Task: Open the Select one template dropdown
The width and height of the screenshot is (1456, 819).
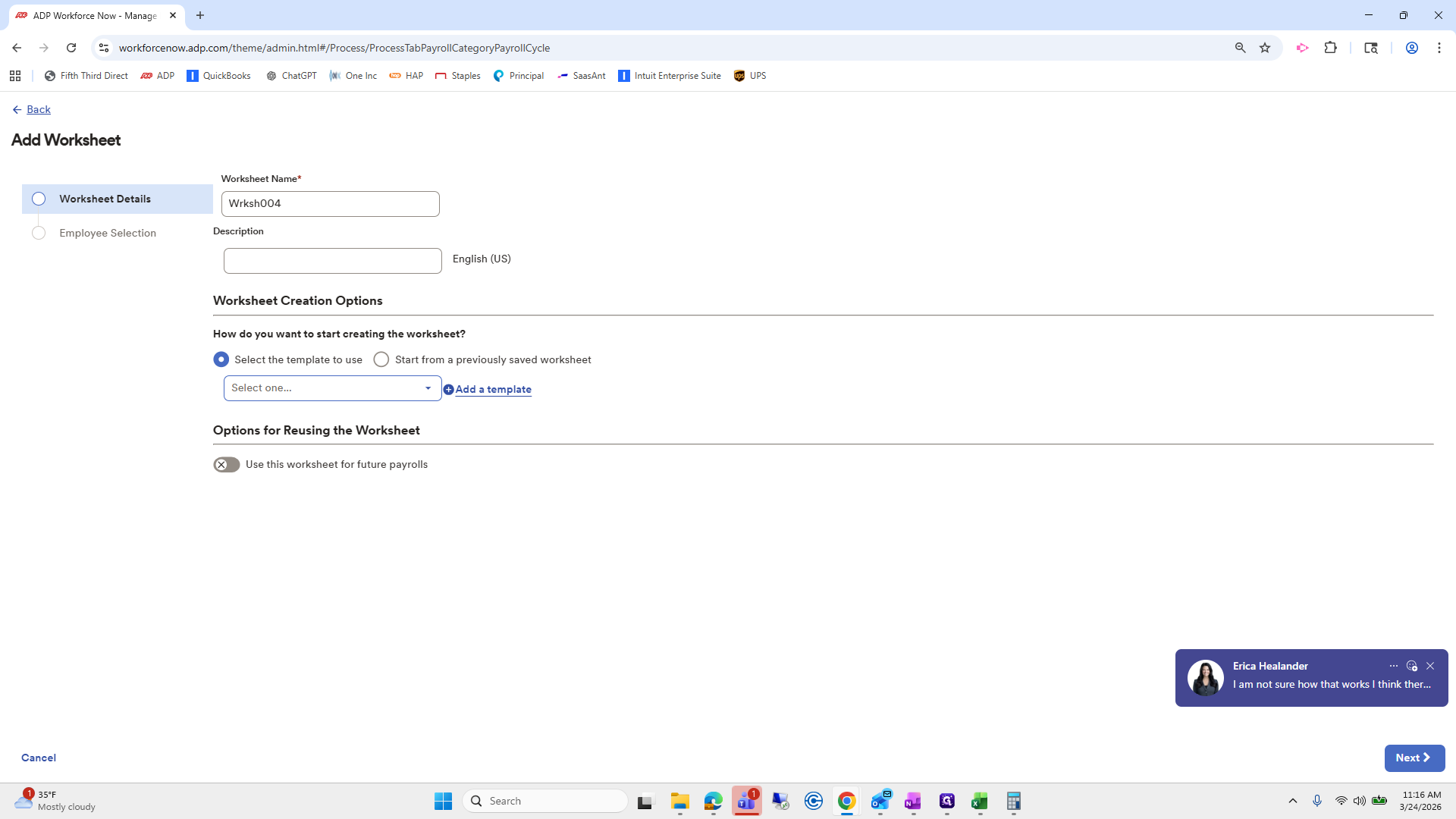Action: click(331, 388)
